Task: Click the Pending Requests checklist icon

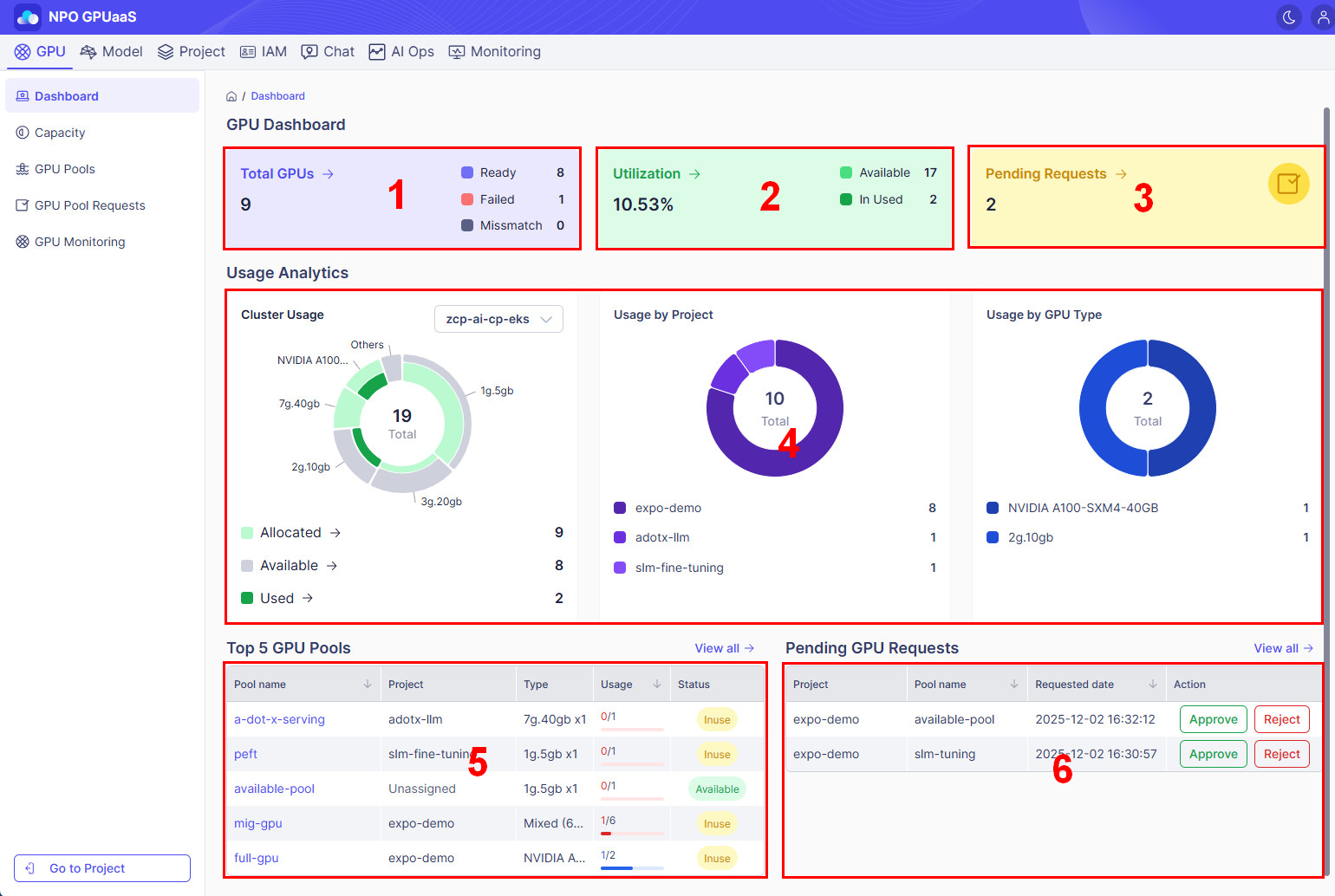Action: (x=1288, y=184)
